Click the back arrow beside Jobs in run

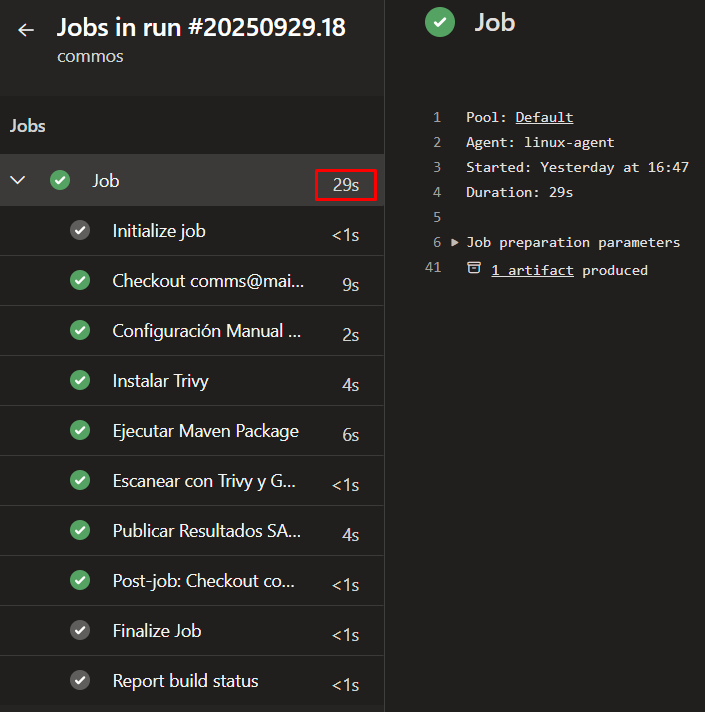(x=26, y=30)
